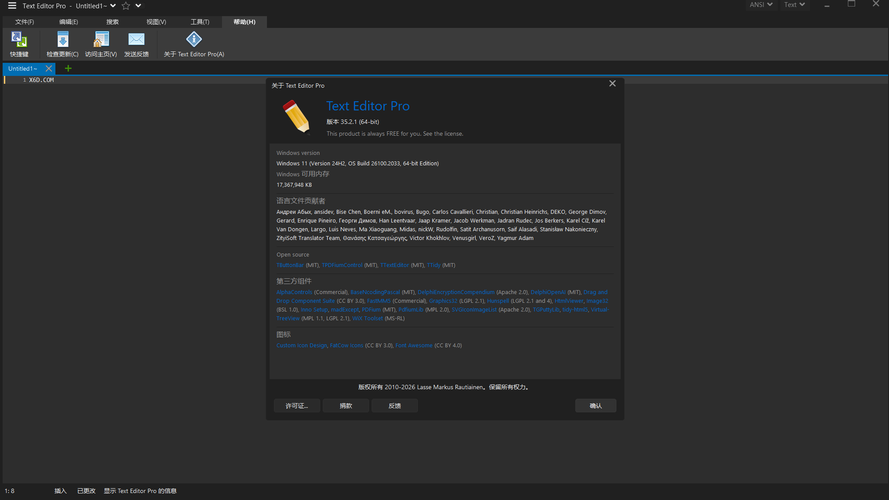Add a new tab with green plus
The height and width of the screenshot is (500, 889).
coord(68,69)
